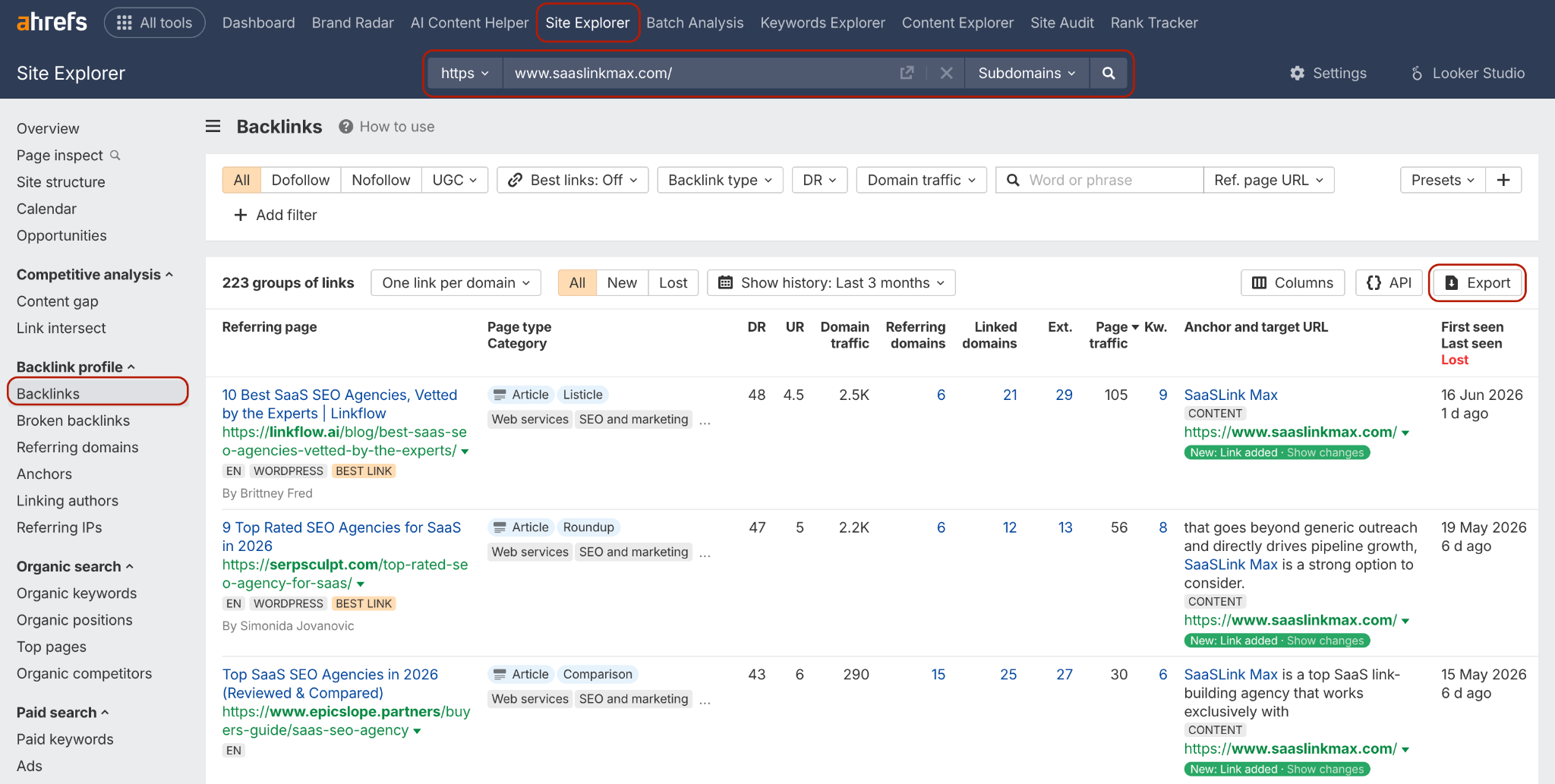Image resolution: width=1555 pixels, height=784 pixels.
Task: Open Domain traffic filter dropdown
Action: [x=922, y=180]
